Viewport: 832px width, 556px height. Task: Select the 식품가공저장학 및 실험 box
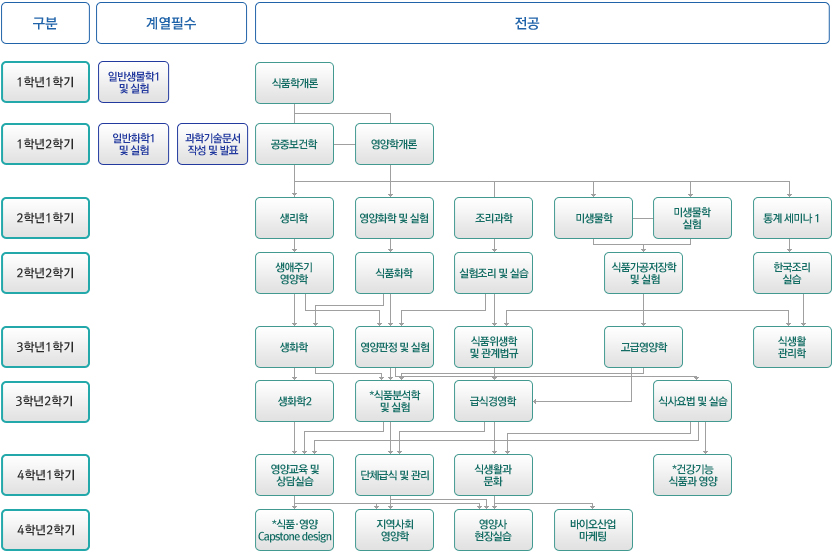point(643,273)
